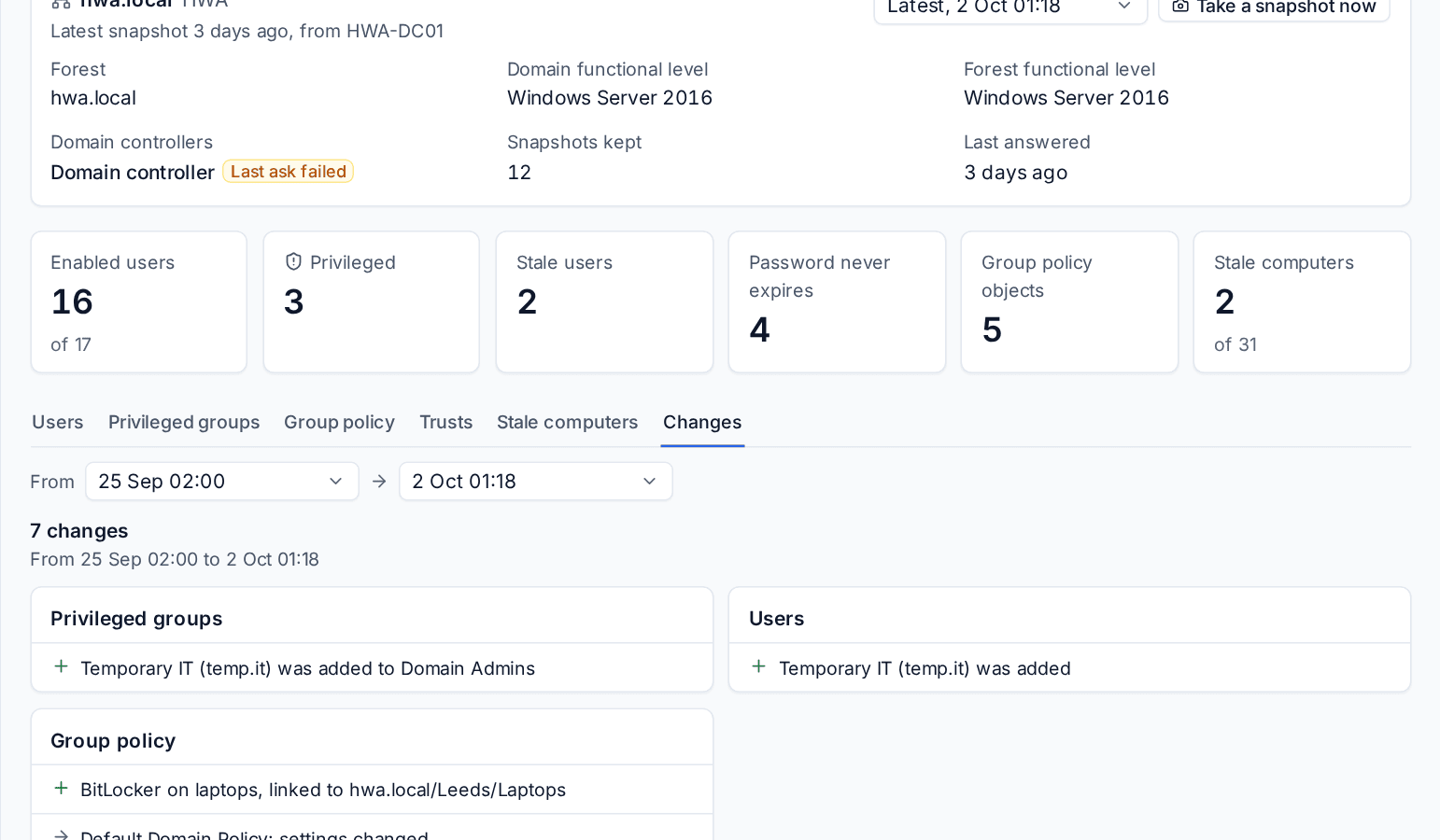Switch to the Users tab
1440x840 pixels.
point(58,422)
